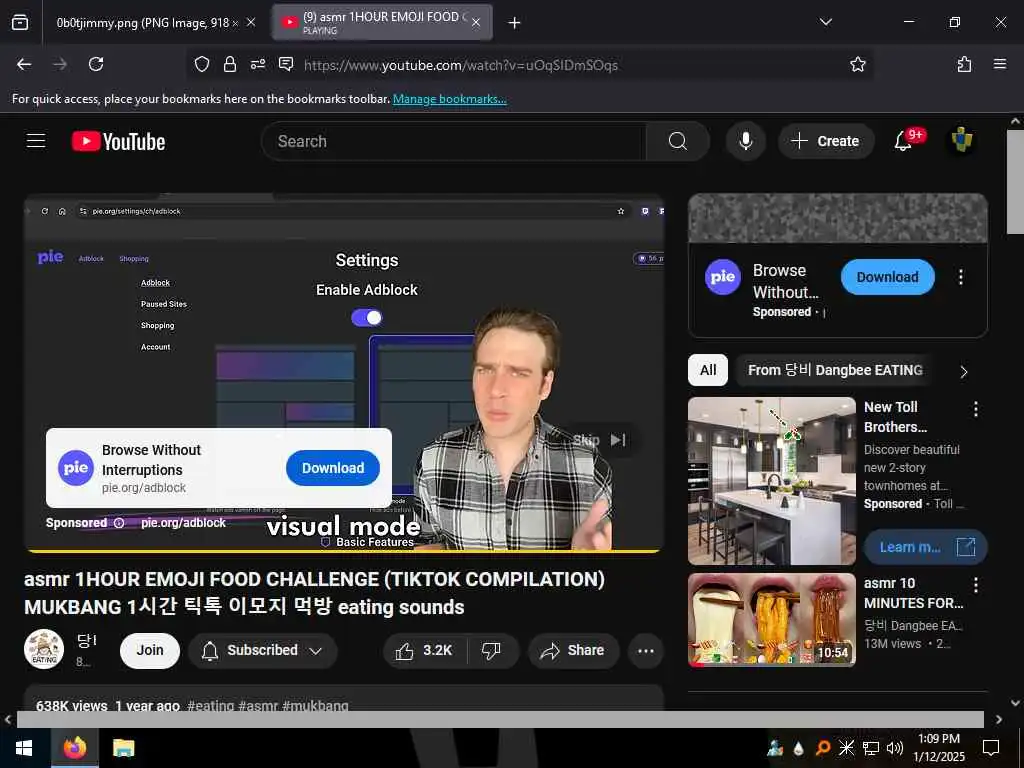Select From 당비 Dangbee EATING chip
Screen dimensions: 1024x768
click(x=835, y=370)
